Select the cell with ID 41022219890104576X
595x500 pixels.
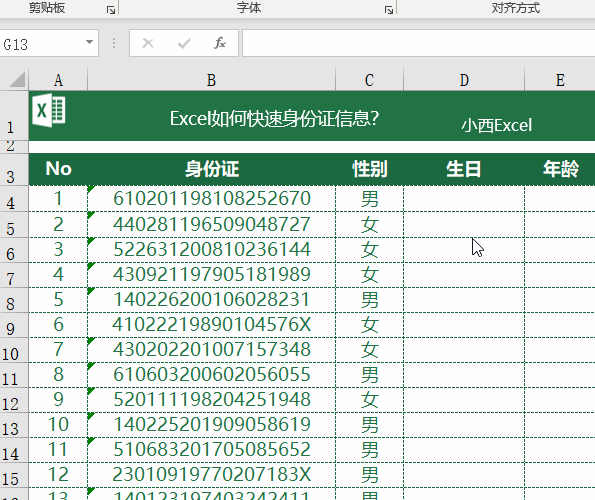point(212,325)
